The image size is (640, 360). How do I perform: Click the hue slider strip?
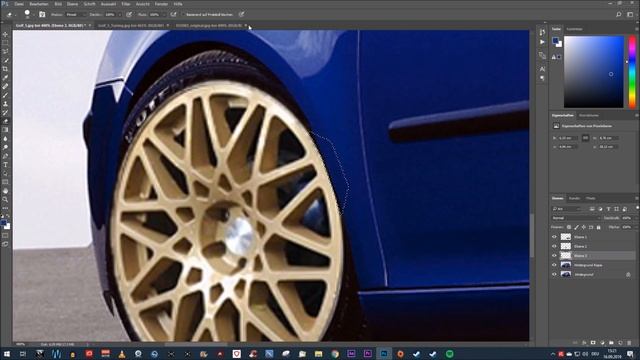click(x=632, y=72)
